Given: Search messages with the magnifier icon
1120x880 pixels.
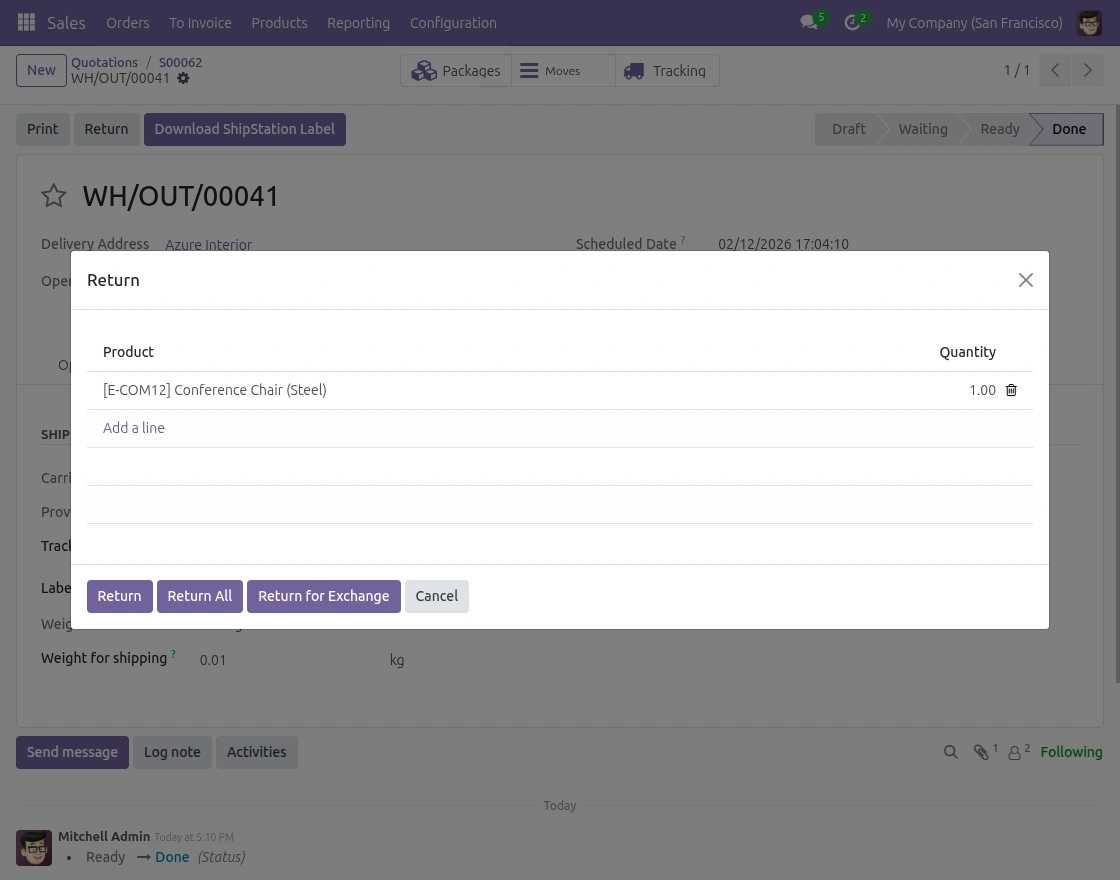Looking at the screenshot, I should 950,752.
